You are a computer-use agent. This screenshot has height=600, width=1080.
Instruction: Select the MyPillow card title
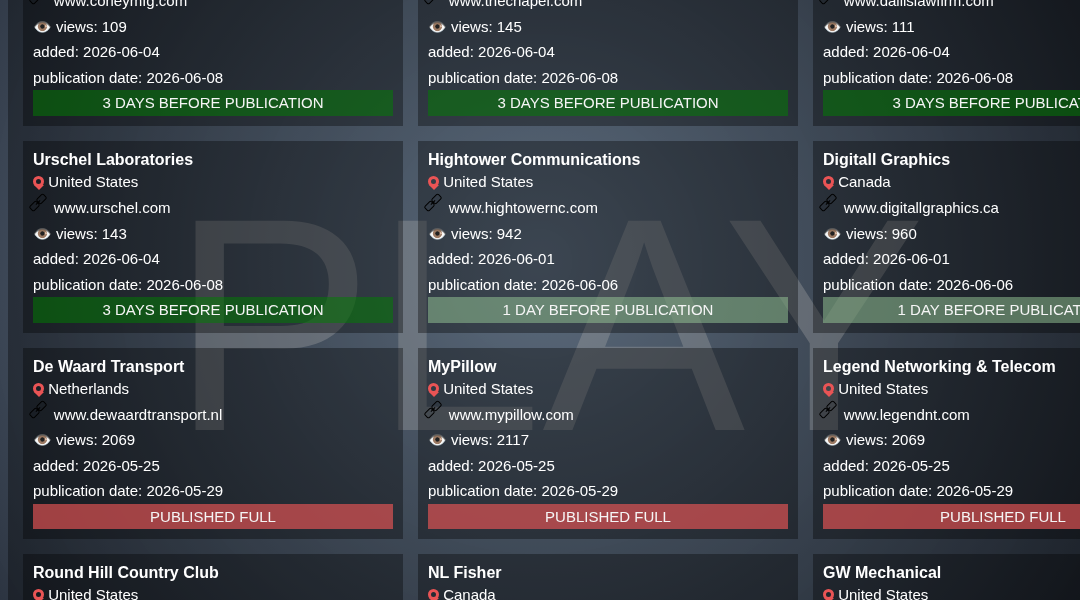pos(462,366)
